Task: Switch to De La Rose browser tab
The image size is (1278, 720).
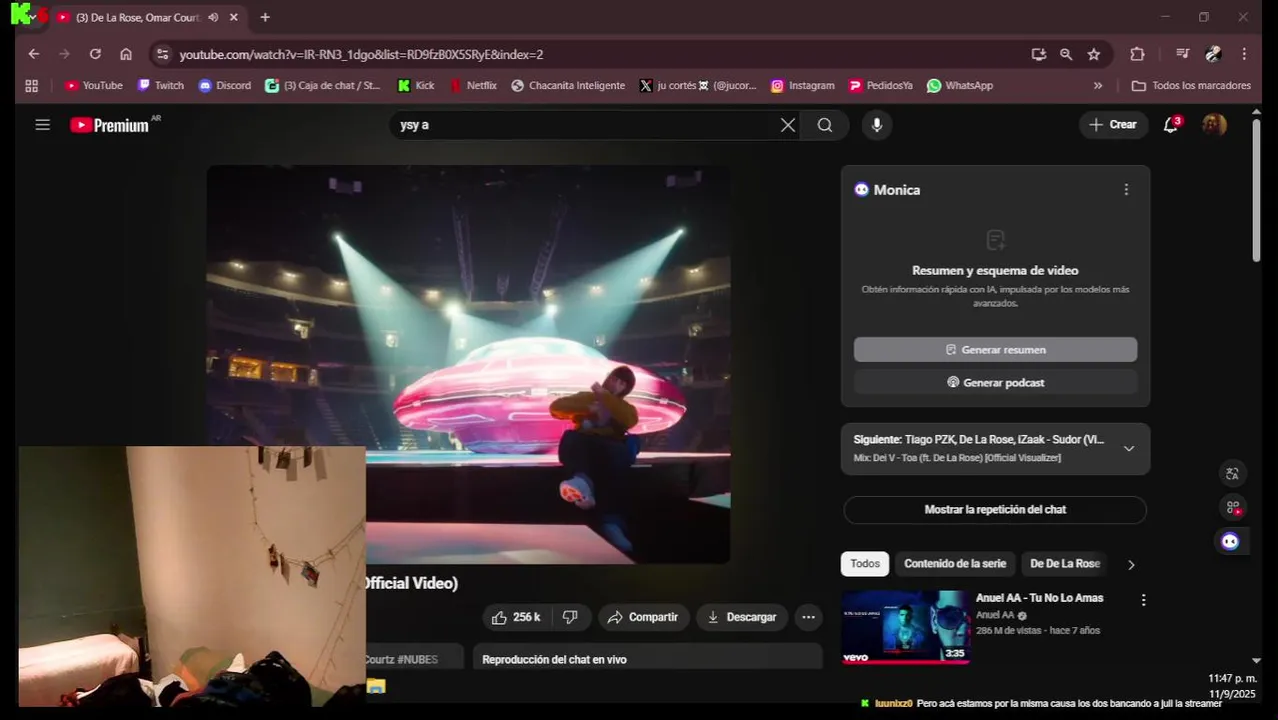Action: click(137, 17)
